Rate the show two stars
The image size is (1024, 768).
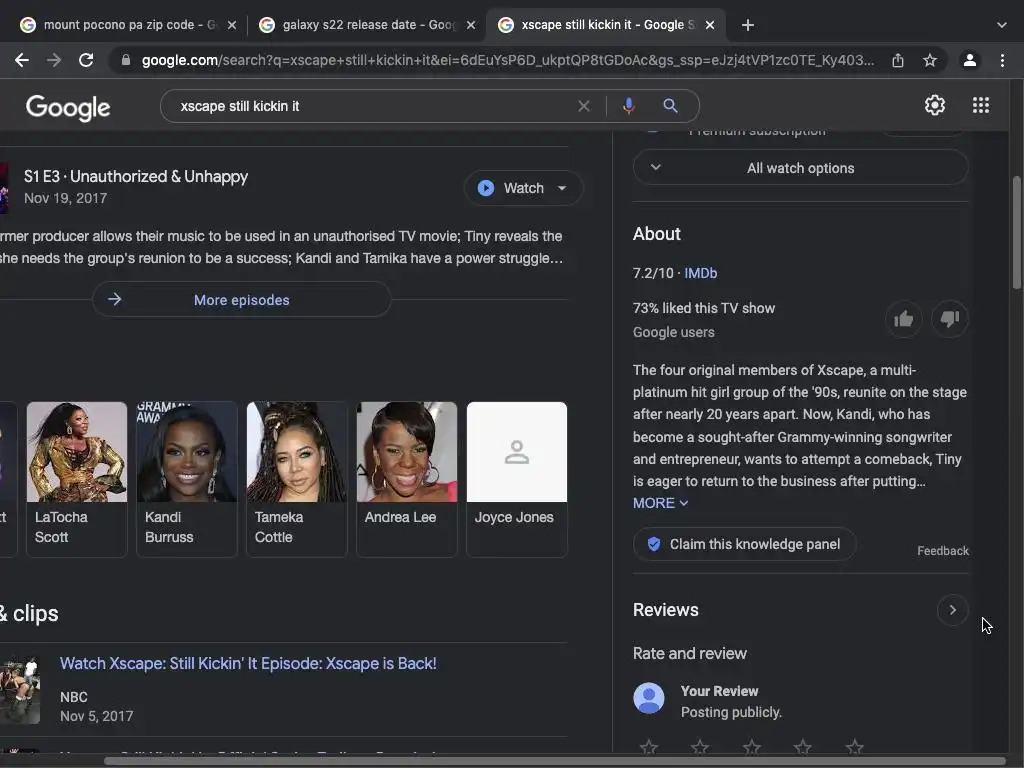[x=700, y=746]
